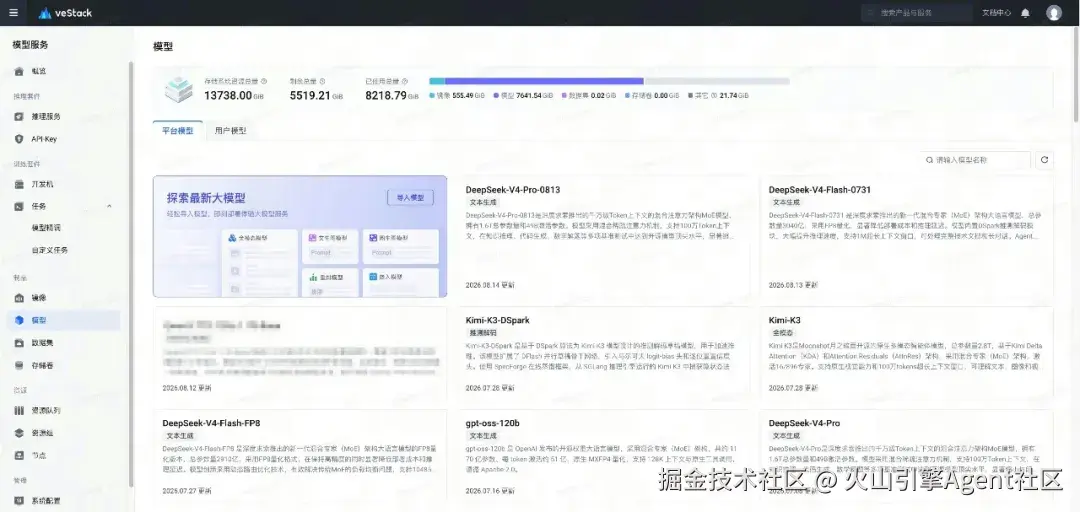Click the 导入模型 button in the banner
The height and width of the screenshot is (512, 1080).
tap(411, 198)
